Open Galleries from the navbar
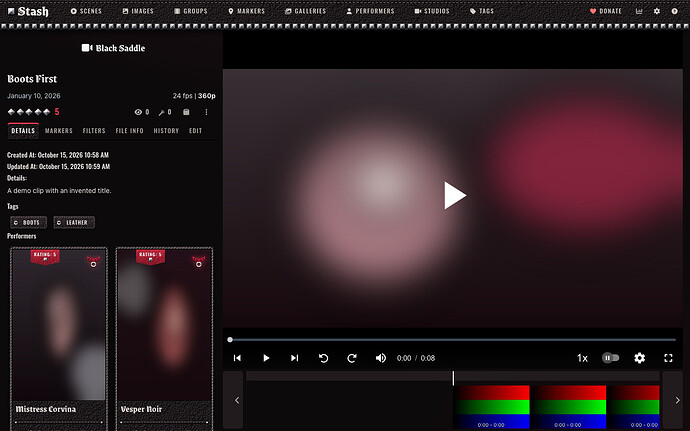This screenshot has width=690, height=431. coord(305,11)
